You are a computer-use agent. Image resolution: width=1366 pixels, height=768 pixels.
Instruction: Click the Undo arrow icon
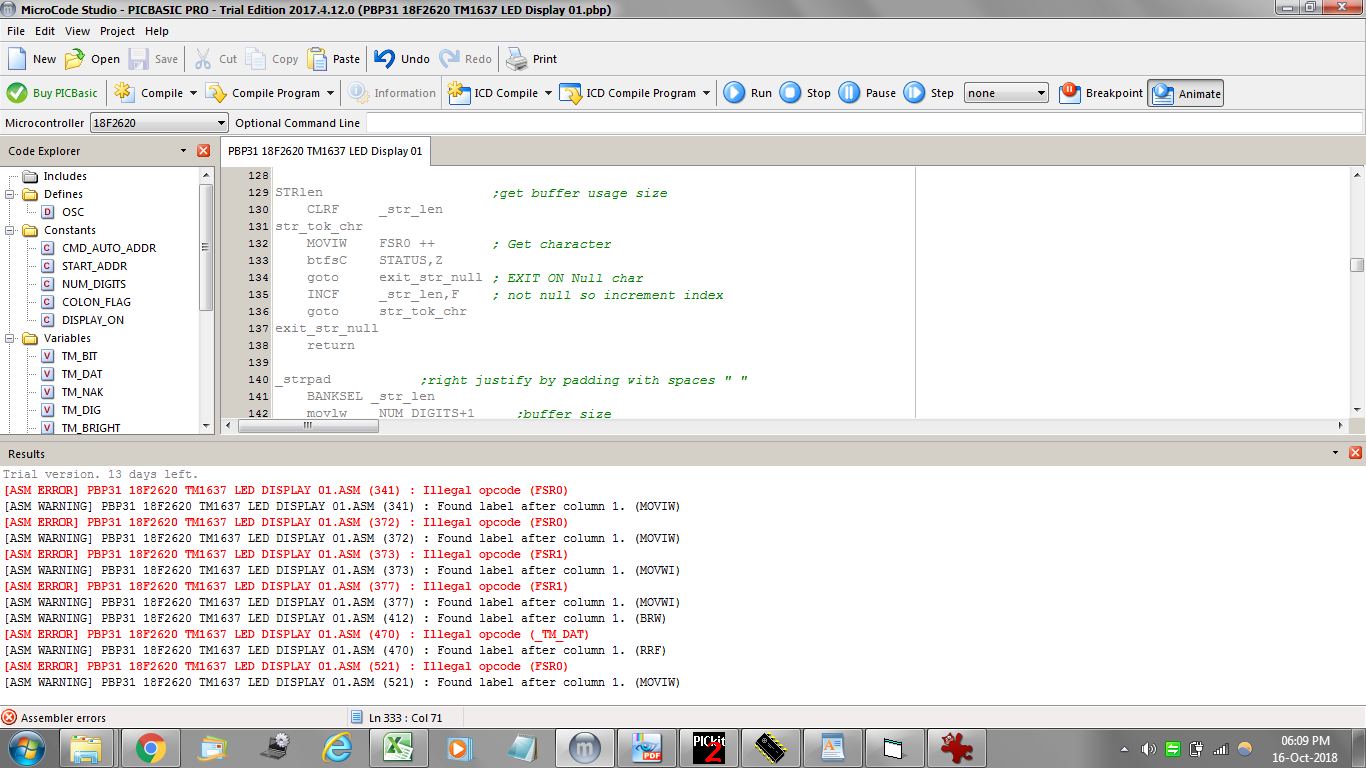(x=385, y=59)
